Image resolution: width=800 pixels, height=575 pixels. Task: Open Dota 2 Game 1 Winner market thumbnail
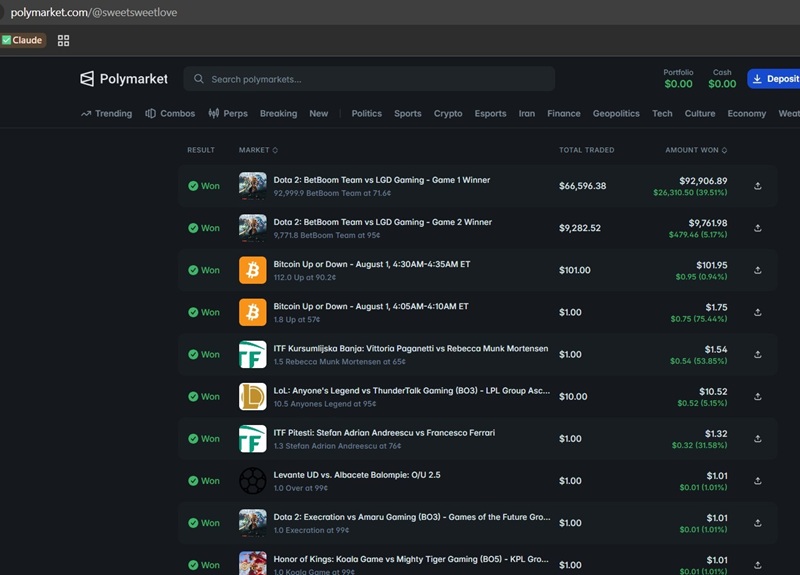point(253,186)
